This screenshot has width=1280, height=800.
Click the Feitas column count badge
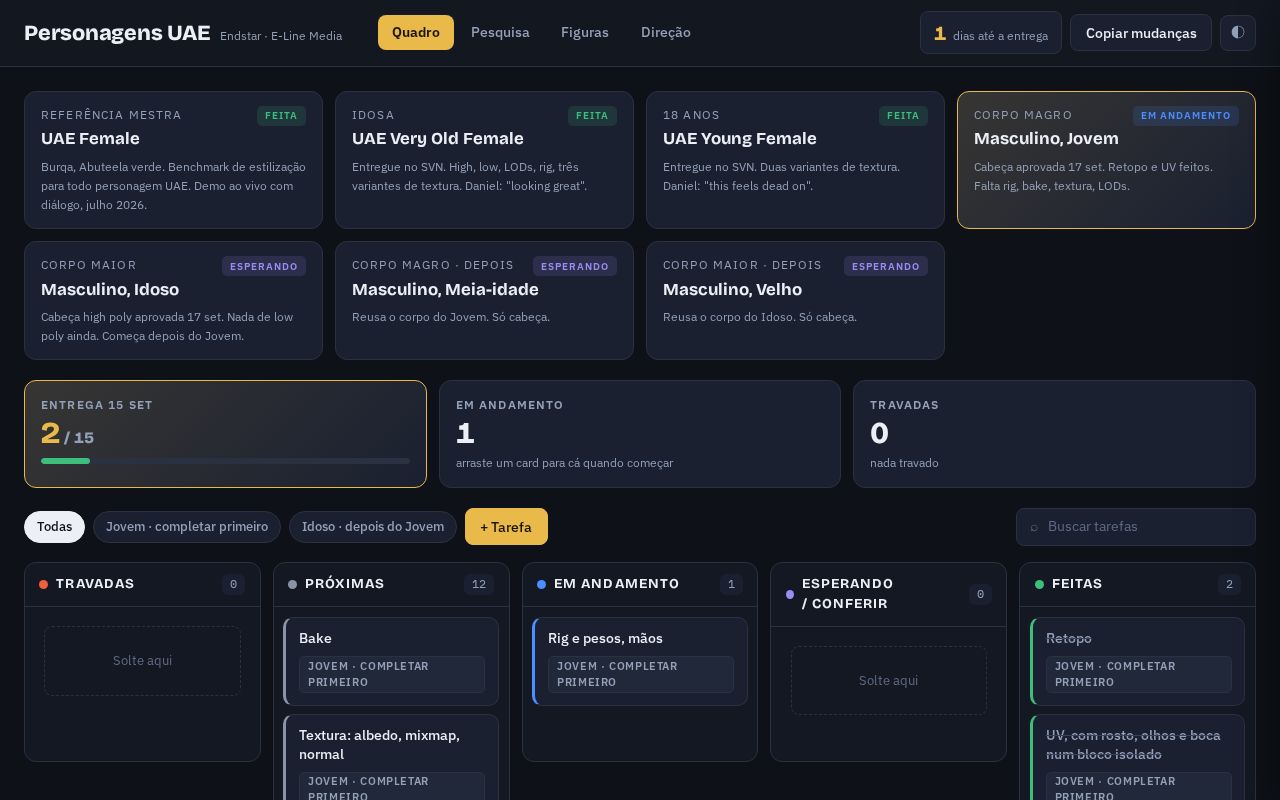[x=1229, y=584]
